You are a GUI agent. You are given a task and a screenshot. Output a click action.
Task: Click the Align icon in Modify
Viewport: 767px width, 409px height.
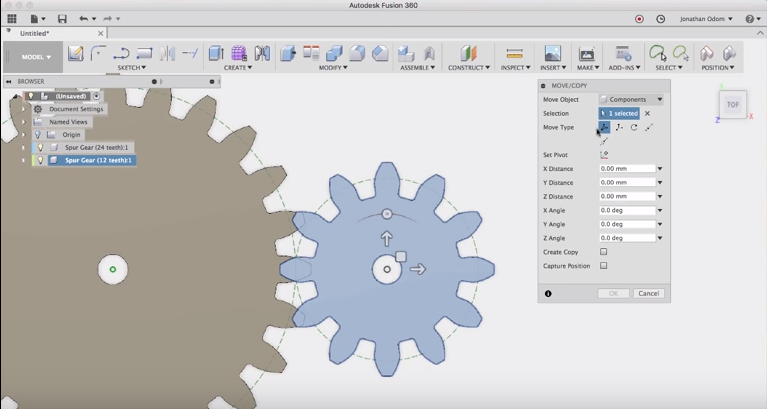click(311, 53)
